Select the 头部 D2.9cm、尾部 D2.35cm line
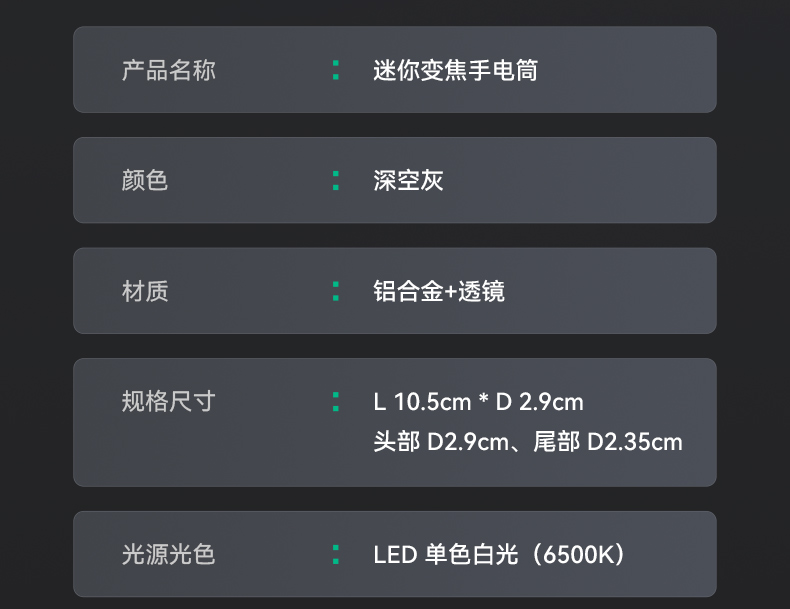This screenshot has height=609, width=790. pos(528,442)
